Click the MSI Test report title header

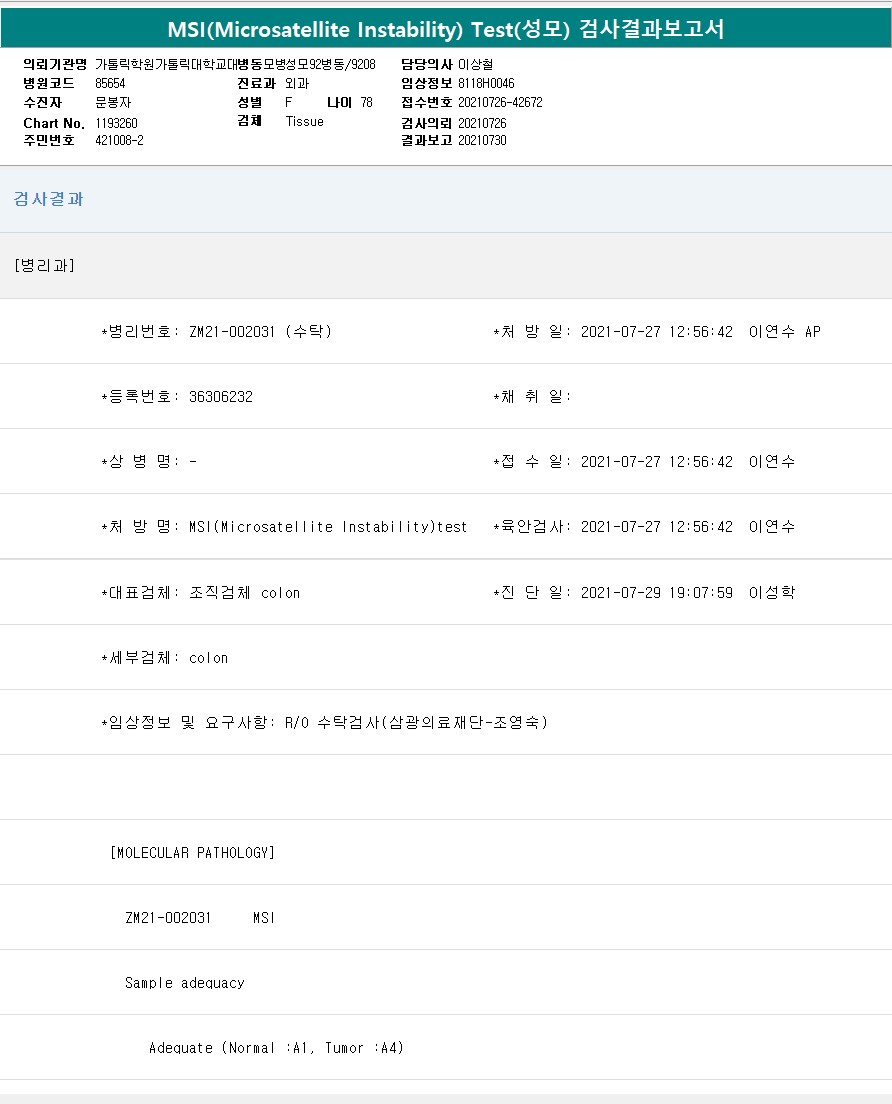point(446,29)
